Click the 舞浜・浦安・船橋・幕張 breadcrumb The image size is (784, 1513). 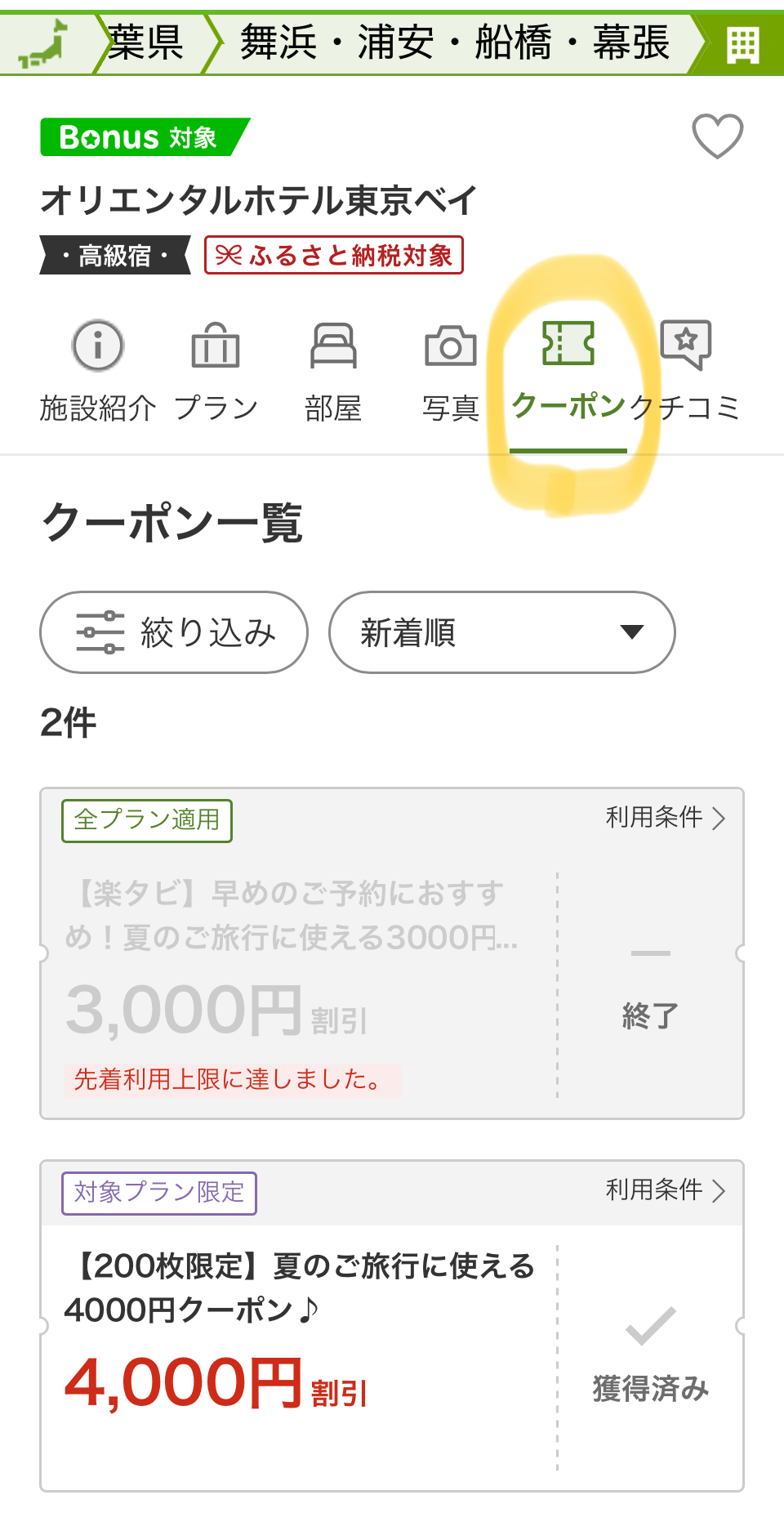click(454, 42)
